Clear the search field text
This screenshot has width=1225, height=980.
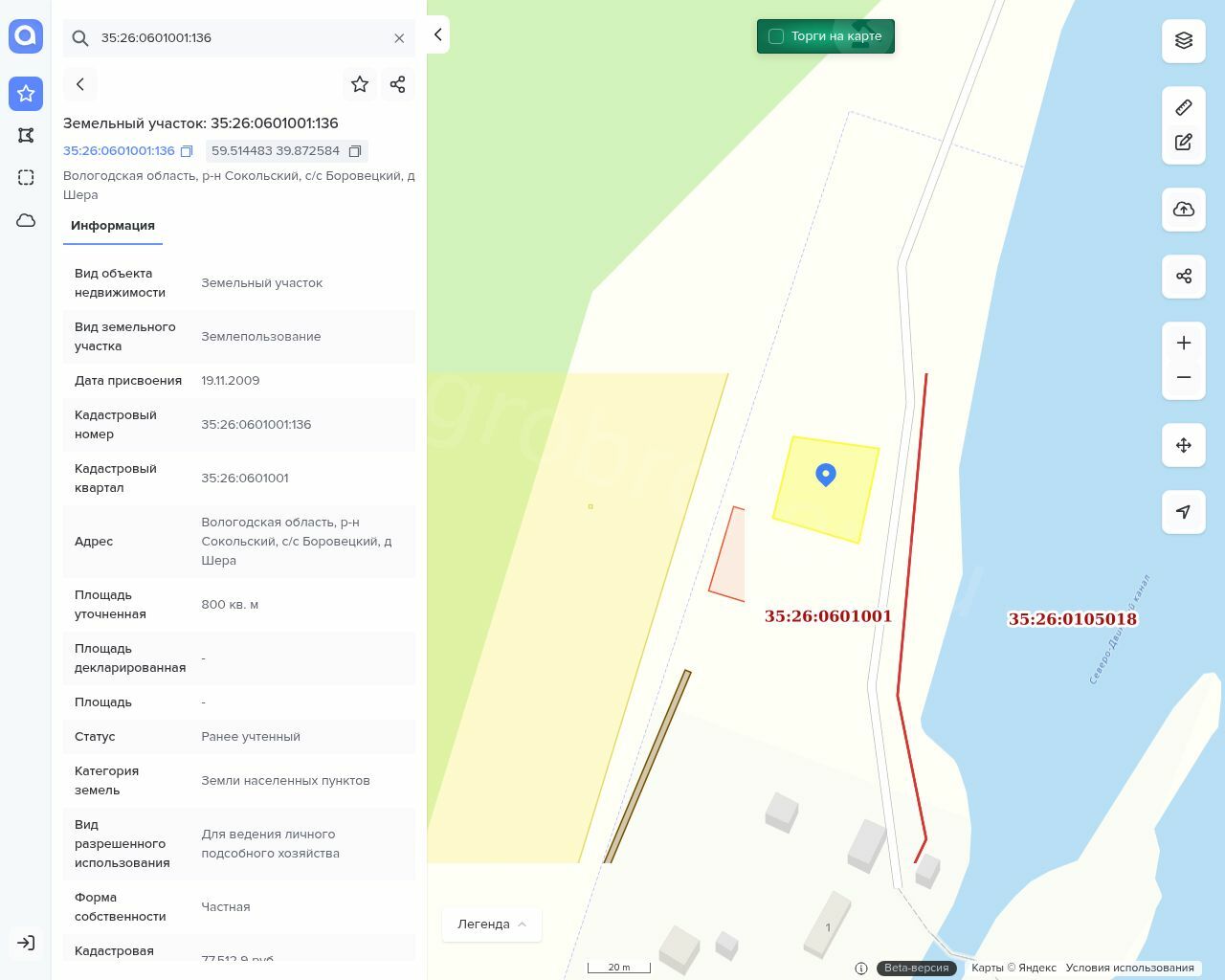399,38
